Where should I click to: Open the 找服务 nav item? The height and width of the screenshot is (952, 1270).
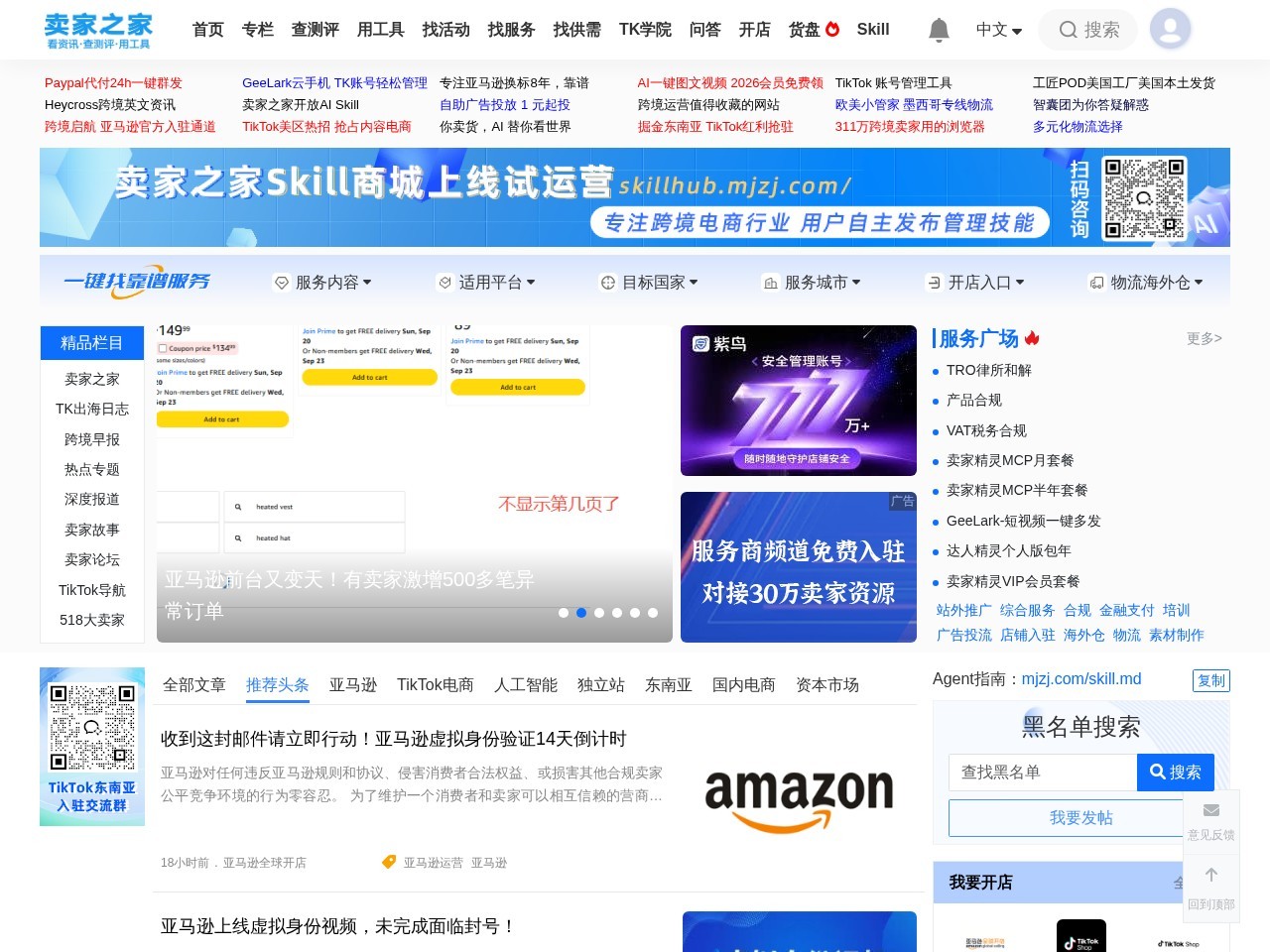coord(512,30)
